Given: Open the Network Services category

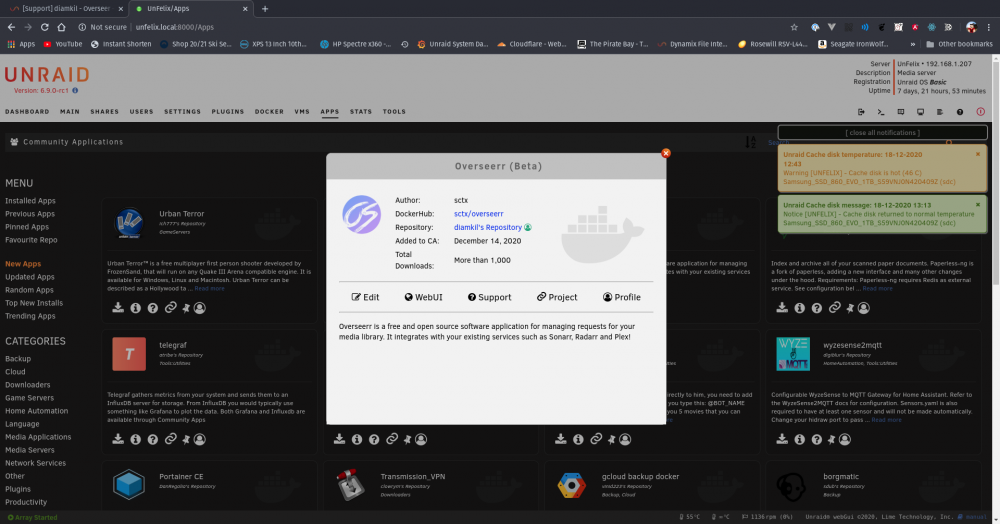Looking at the screenshot, I should point(35,463).
